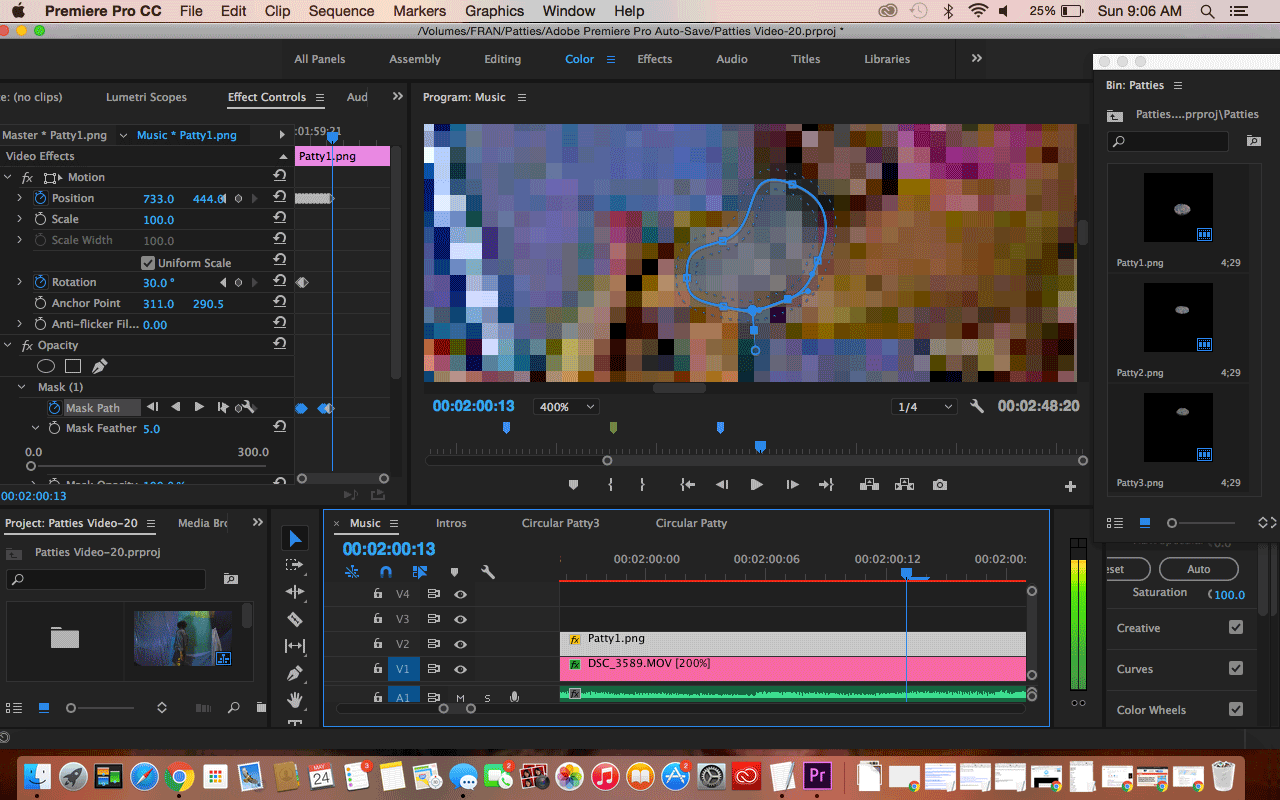Reset the Position parameter
Screen dimensions: 1280x800
[x=280, y=198]
